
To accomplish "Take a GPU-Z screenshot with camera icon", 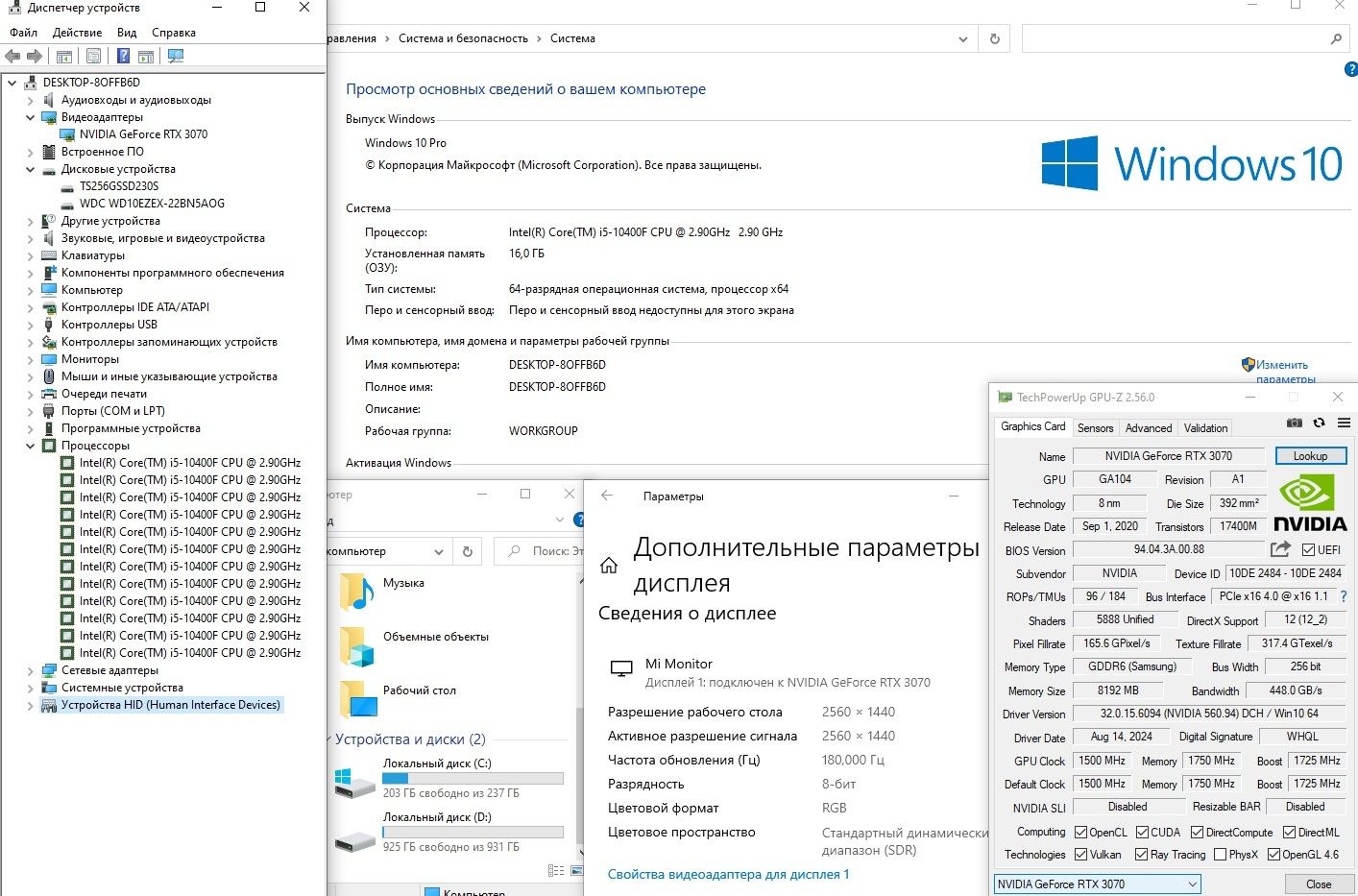I will click(1295, 423).
